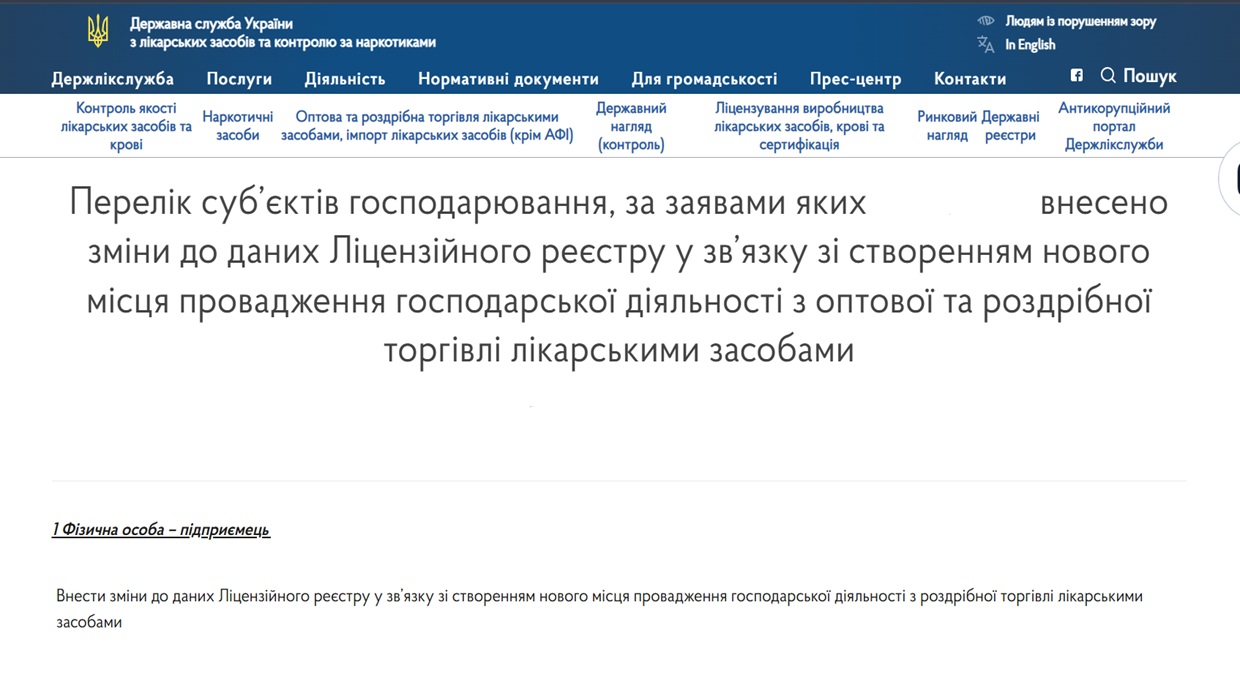Open 'Антикорупційний портал Держлікслужби' link
This screenshot has height=700, width=1240.
click(1114, 126)
